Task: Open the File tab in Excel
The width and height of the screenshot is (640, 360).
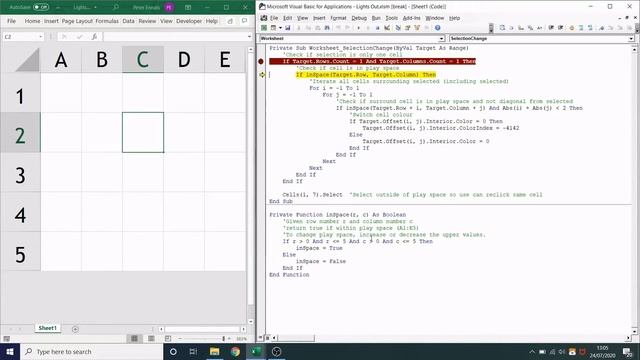Action: pos(11,21)
